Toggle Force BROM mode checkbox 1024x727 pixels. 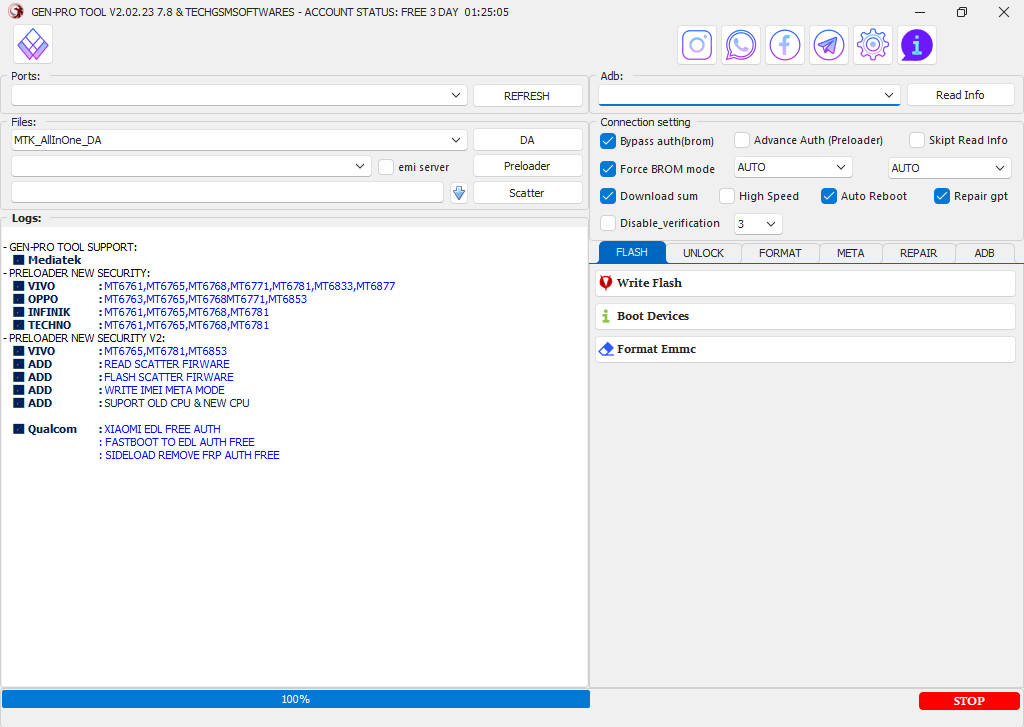[608, 169]
